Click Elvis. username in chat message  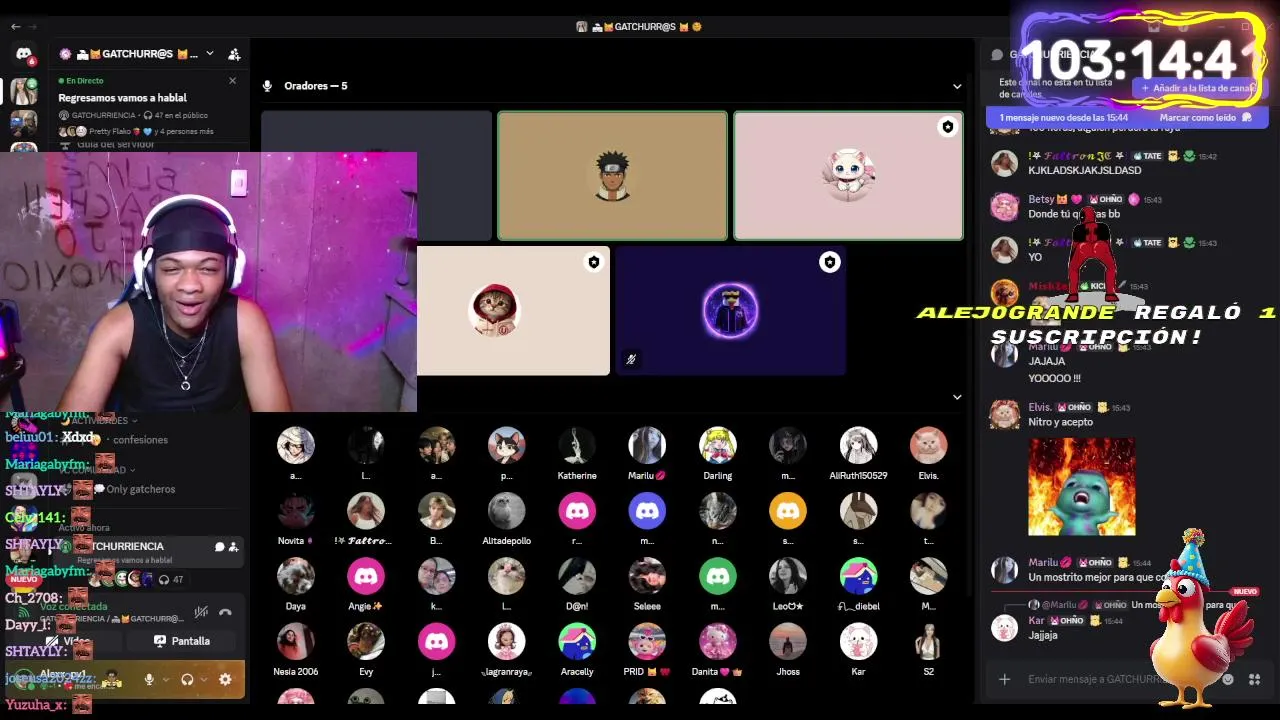tap(1040, 407)
